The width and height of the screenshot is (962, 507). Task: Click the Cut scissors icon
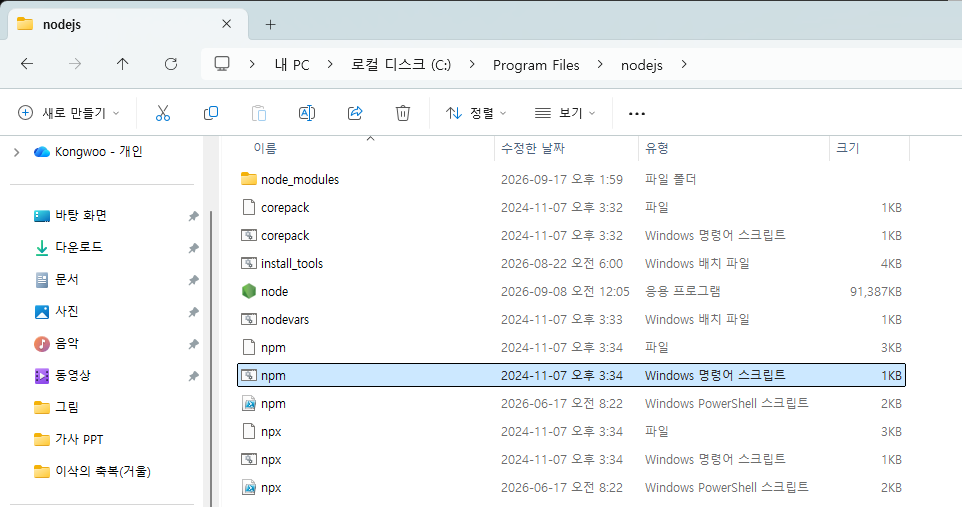(163, 113)
